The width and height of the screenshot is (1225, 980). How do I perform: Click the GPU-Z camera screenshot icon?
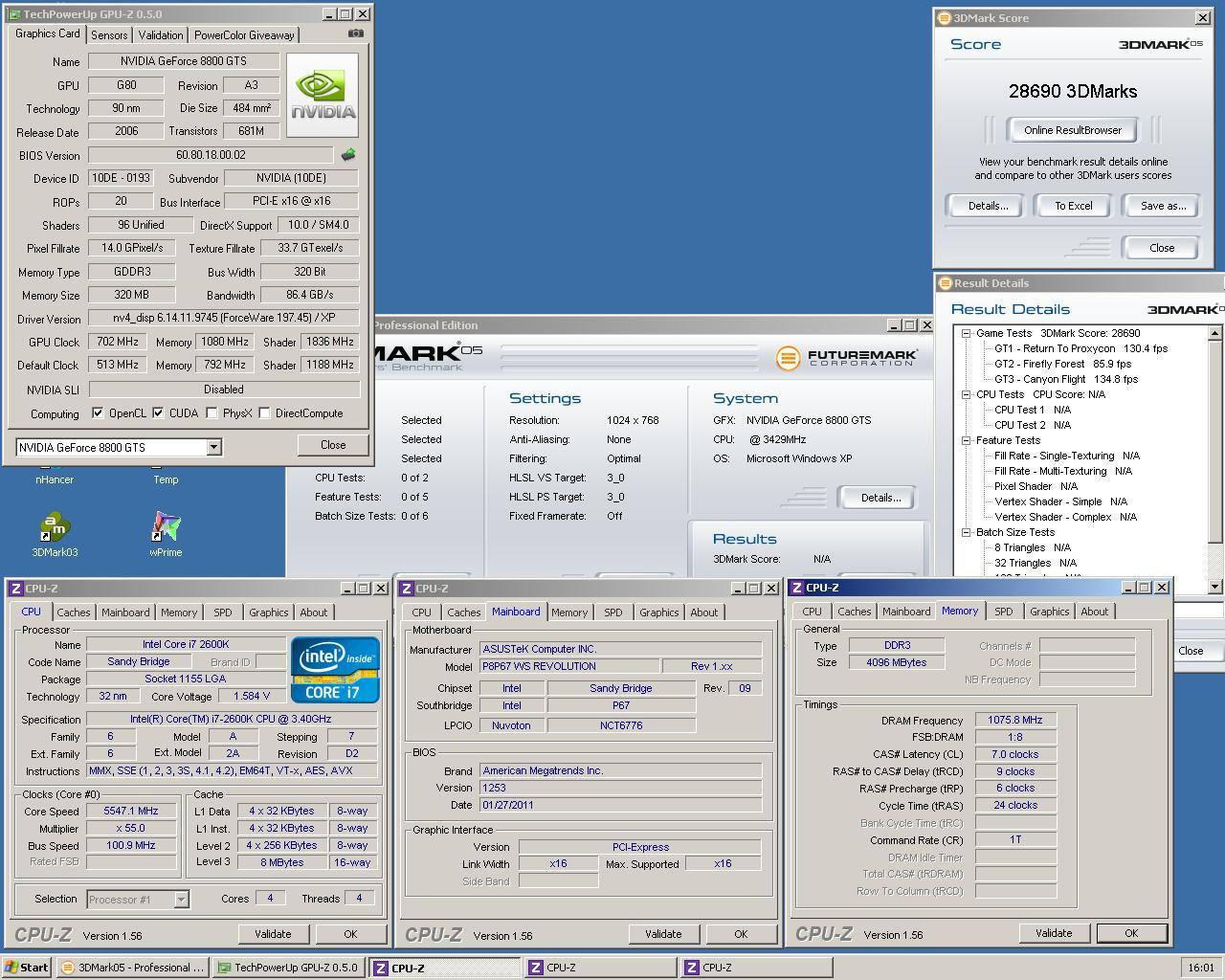(x=356, y=33)
